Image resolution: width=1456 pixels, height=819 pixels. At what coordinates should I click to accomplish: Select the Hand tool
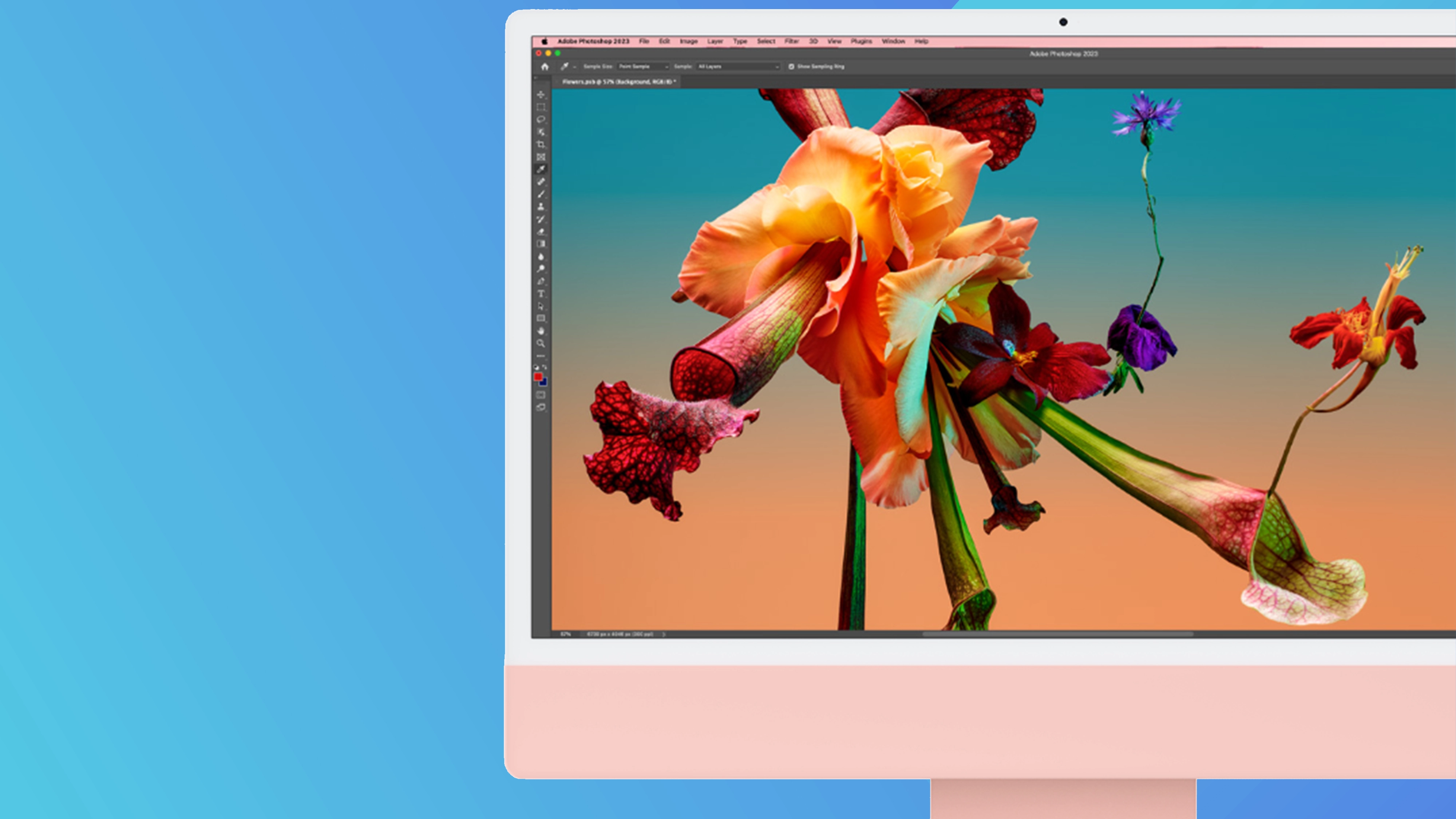(541, 331)
